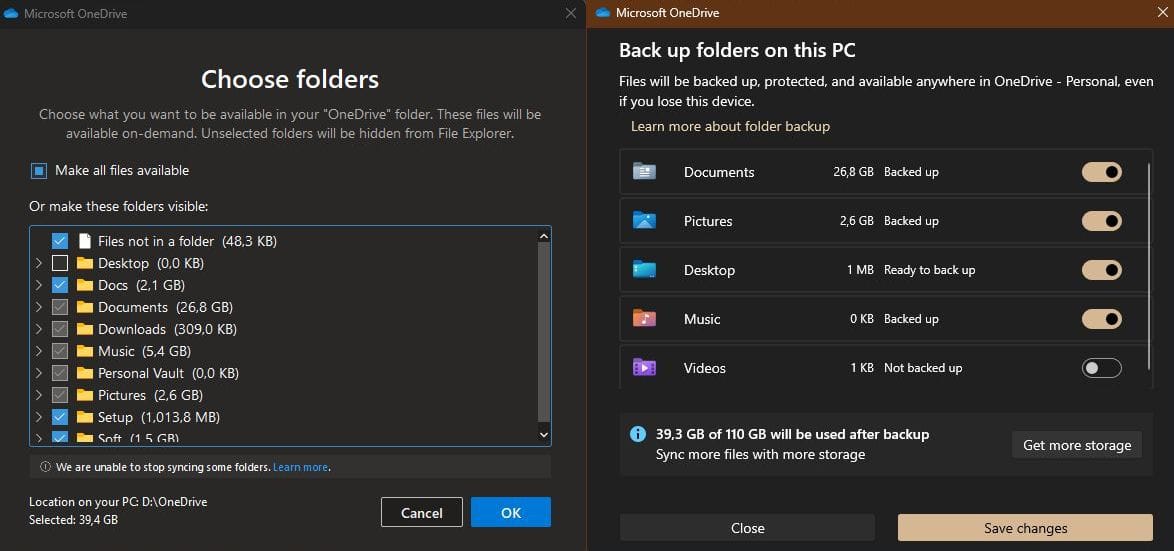Image resolution: width=1174 pixels, height=551 pixels.
Task: Check the Desktop folder checkbox
Action: click(61, 263)
